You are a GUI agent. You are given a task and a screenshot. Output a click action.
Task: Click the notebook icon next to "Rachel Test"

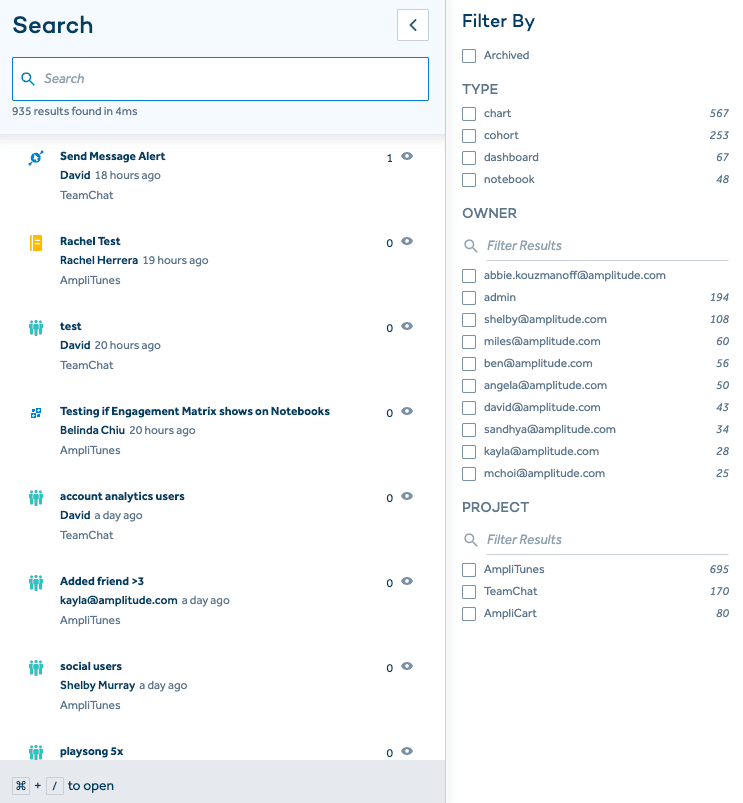tap(36, 241)
